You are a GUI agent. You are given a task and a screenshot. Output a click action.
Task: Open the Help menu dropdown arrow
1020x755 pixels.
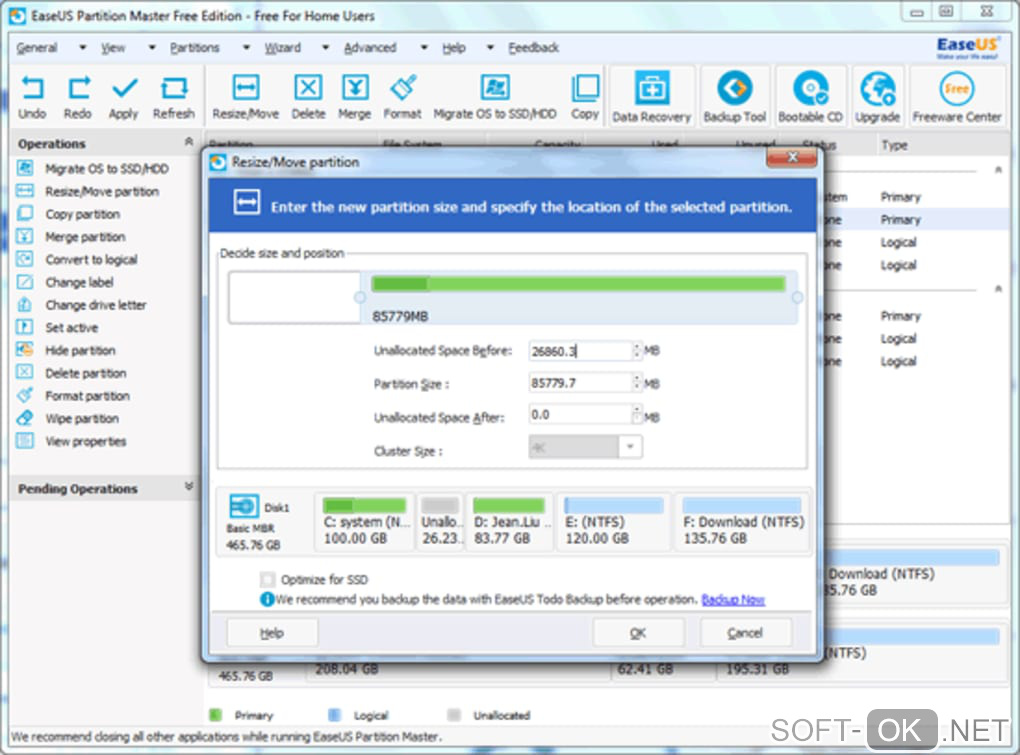pos(490,47)
